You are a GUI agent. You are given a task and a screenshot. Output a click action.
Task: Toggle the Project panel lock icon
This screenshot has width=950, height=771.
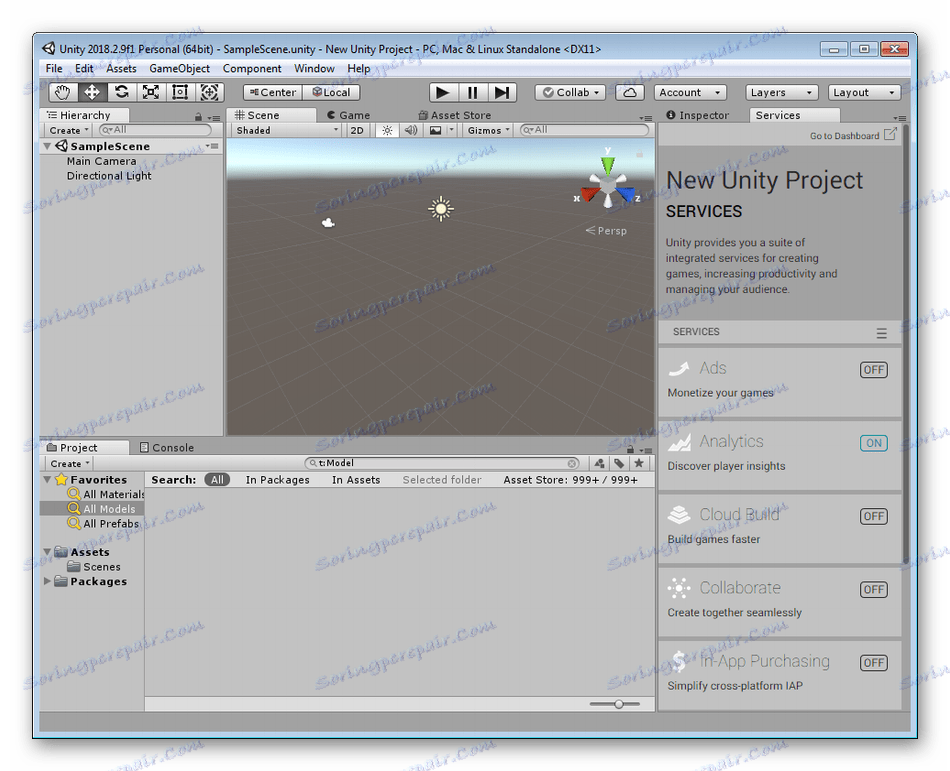[630, 449]
